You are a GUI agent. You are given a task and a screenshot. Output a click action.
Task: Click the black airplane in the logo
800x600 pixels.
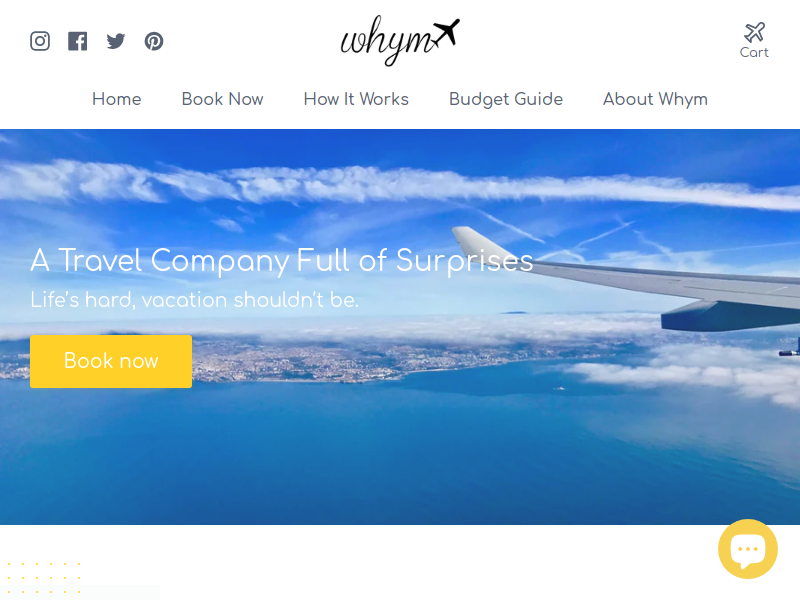click(446, 32)
